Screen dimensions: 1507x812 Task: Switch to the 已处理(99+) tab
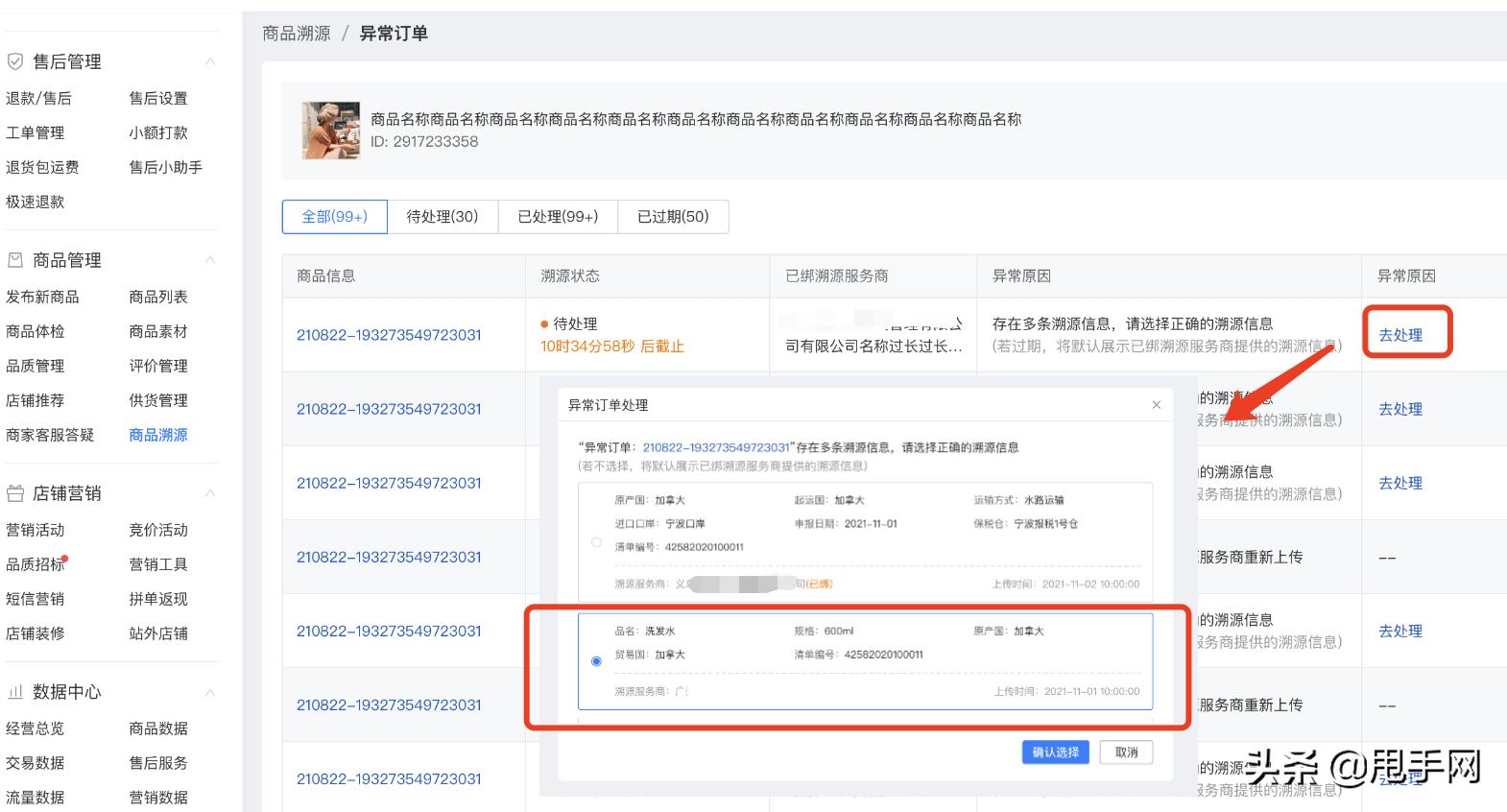pyautogui.click(x=558, y=217)
